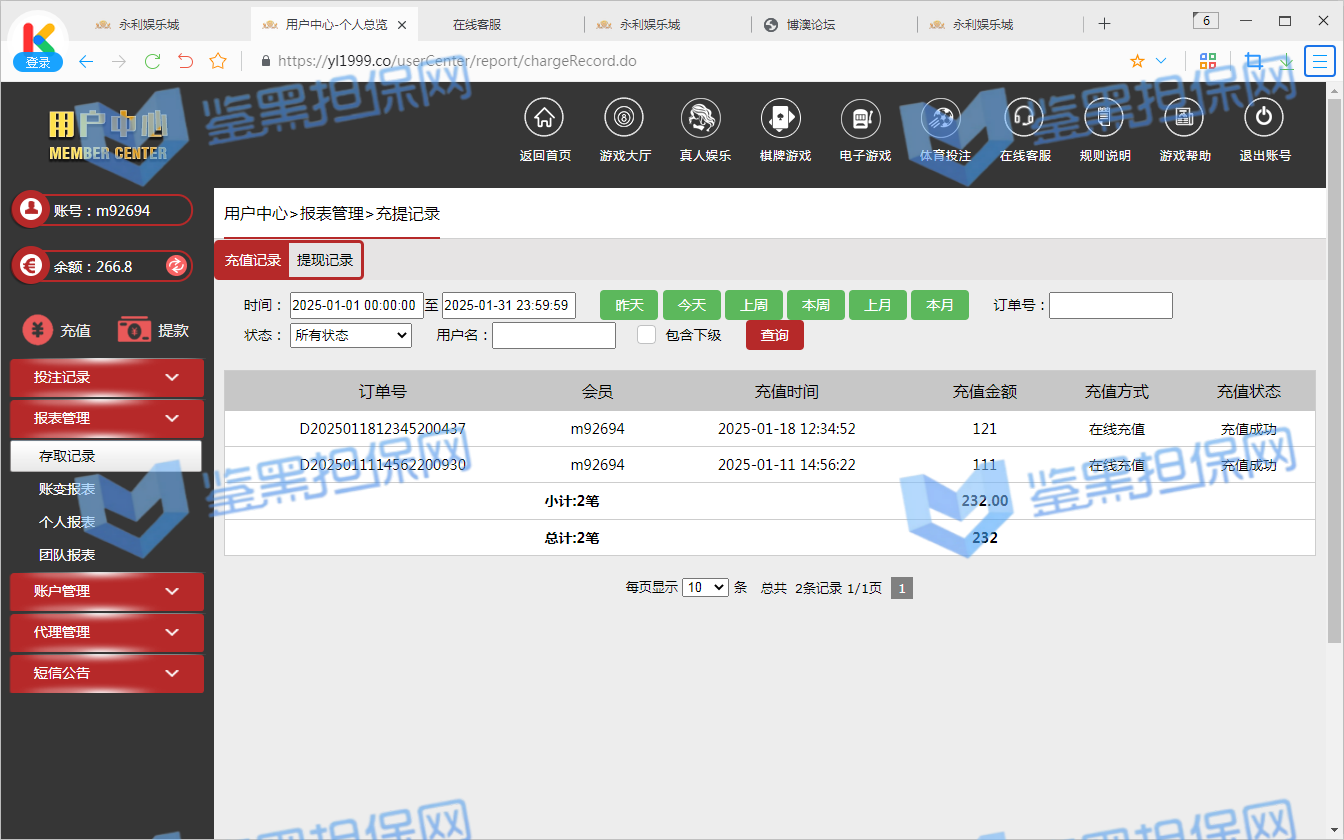This screenshot has height=840, width=1344.
Task: Open the 规则说明 icon
Action: 1104,118
